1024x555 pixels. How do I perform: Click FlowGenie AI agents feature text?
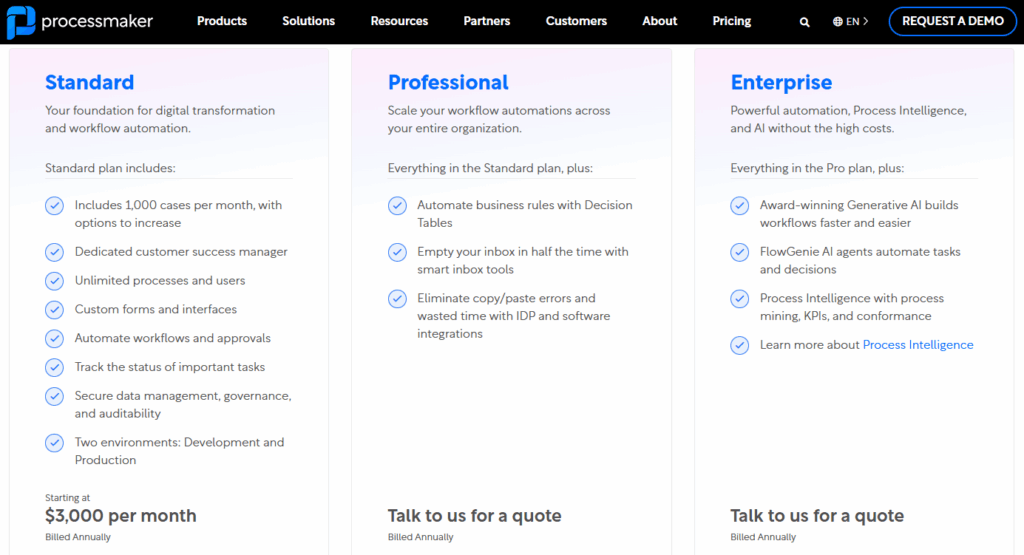(860, 260)
